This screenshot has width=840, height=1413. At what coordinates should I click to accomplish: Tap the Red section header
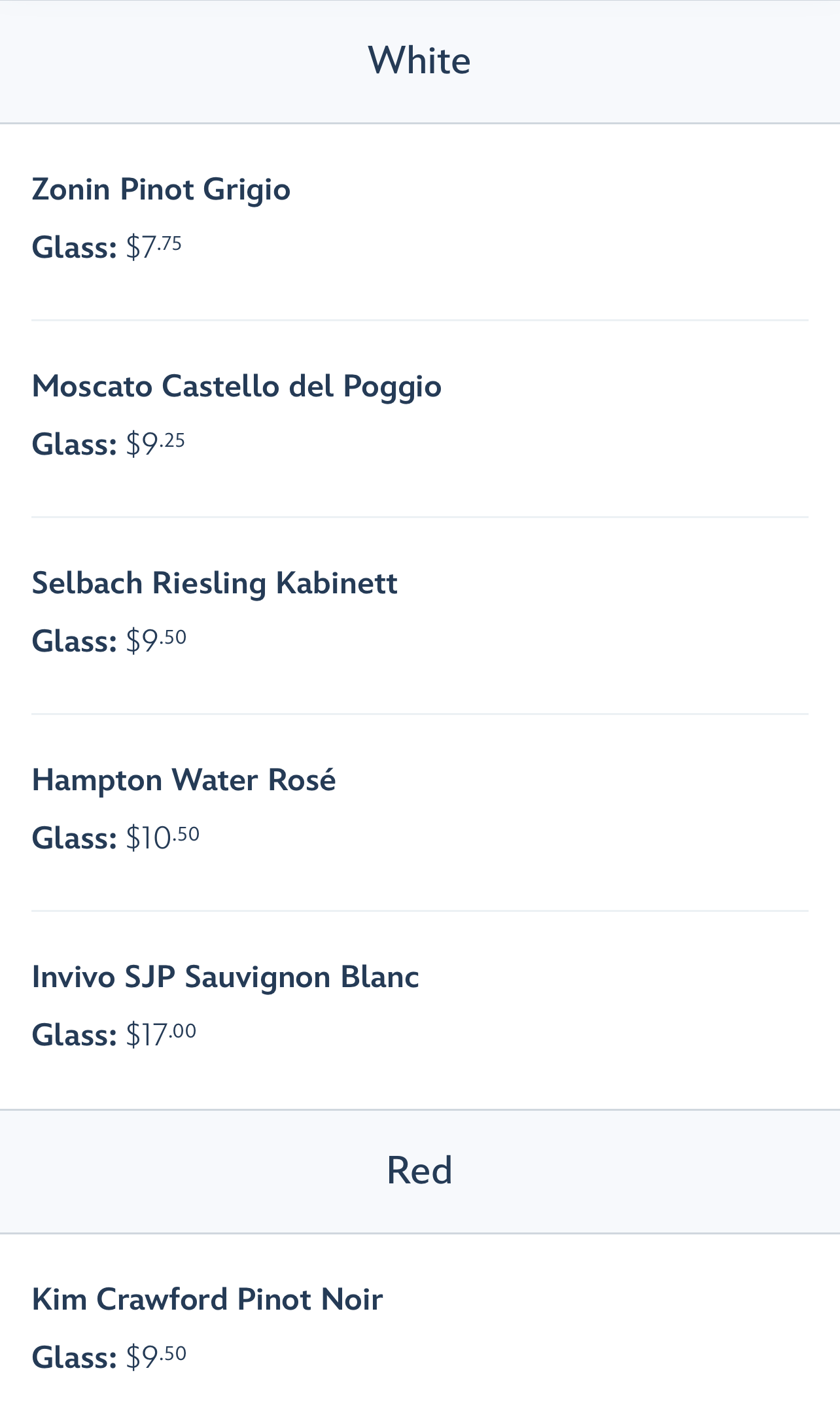pyautogui.click(x=419, y=1170)
